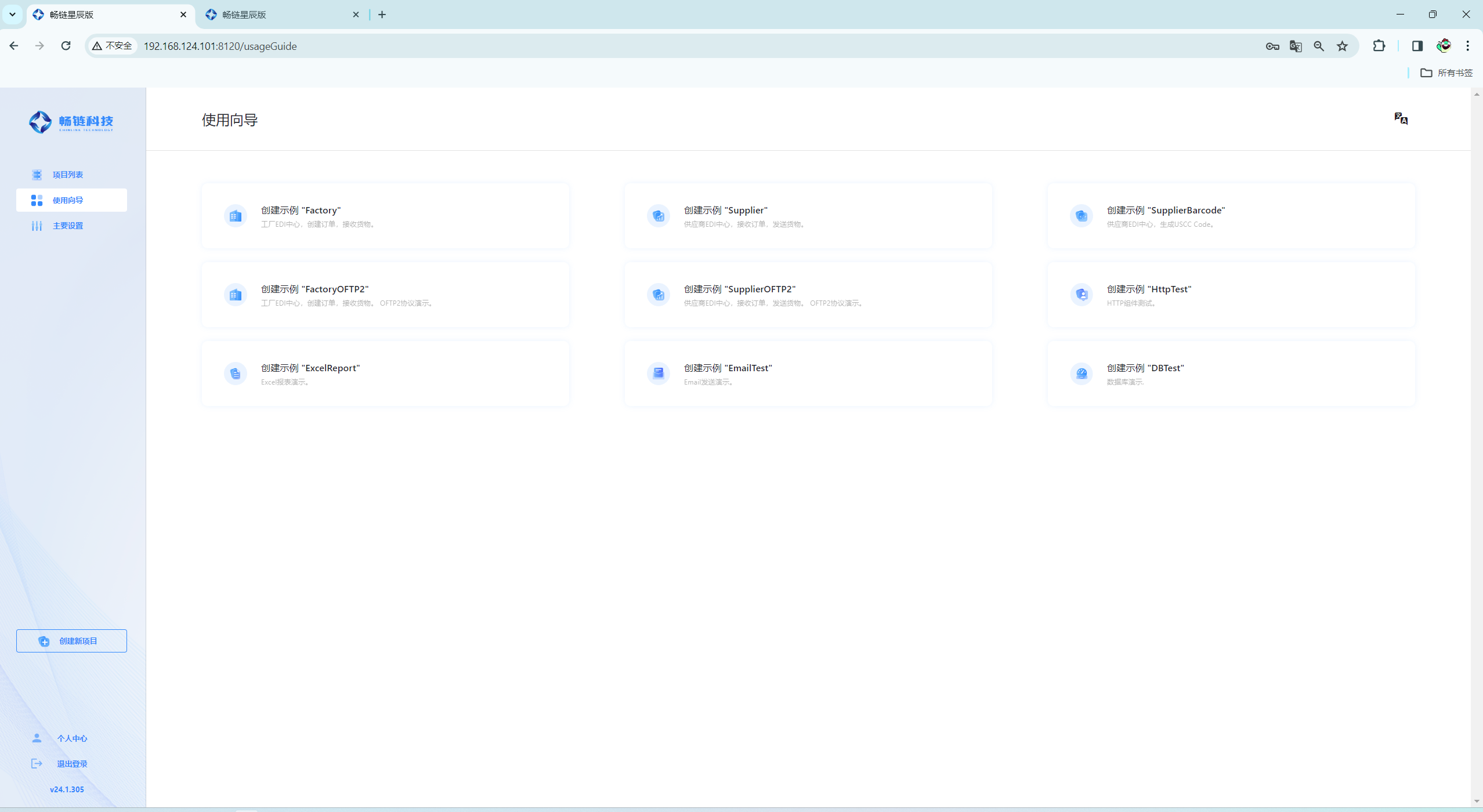The width and height of the screenshot is (1483, 812).
Task: Open the Chrome three-dot menu
Action: (x=1467, y=46)
